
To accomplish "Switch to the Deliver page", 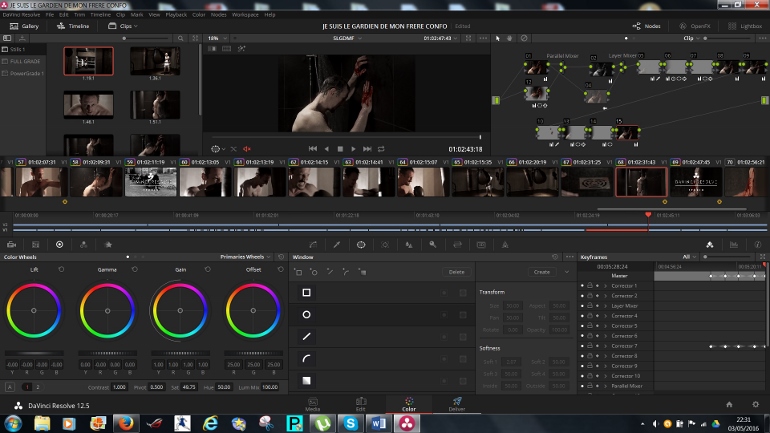I will 457,405.
